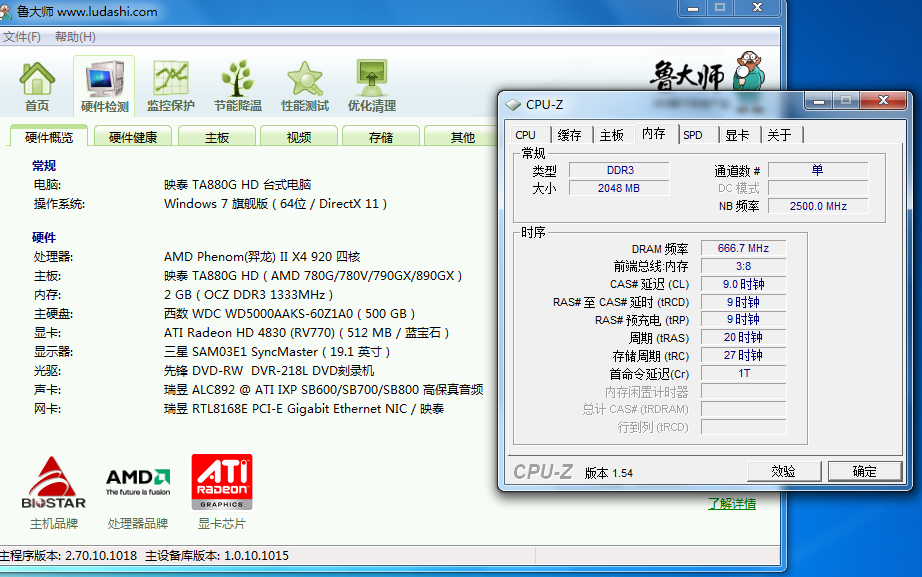Click the CPU-Z title bar icon
Screen dimensions: 922x577
click(513, 105)
